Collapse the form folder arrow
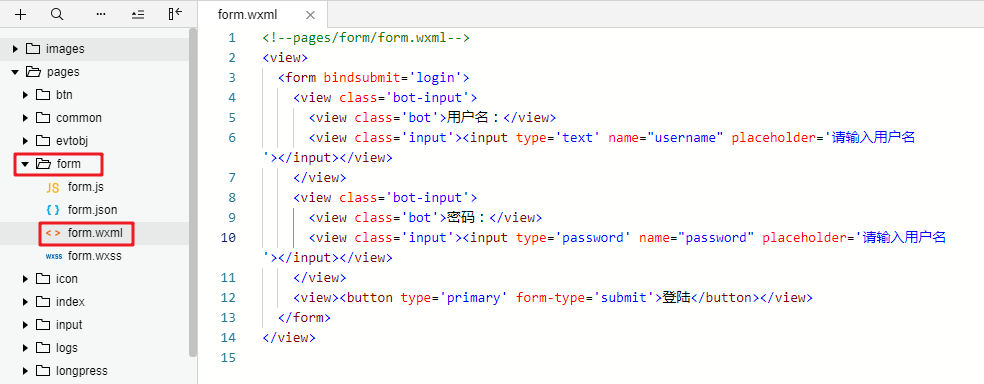The image size is (984, 384). [25, 164]
